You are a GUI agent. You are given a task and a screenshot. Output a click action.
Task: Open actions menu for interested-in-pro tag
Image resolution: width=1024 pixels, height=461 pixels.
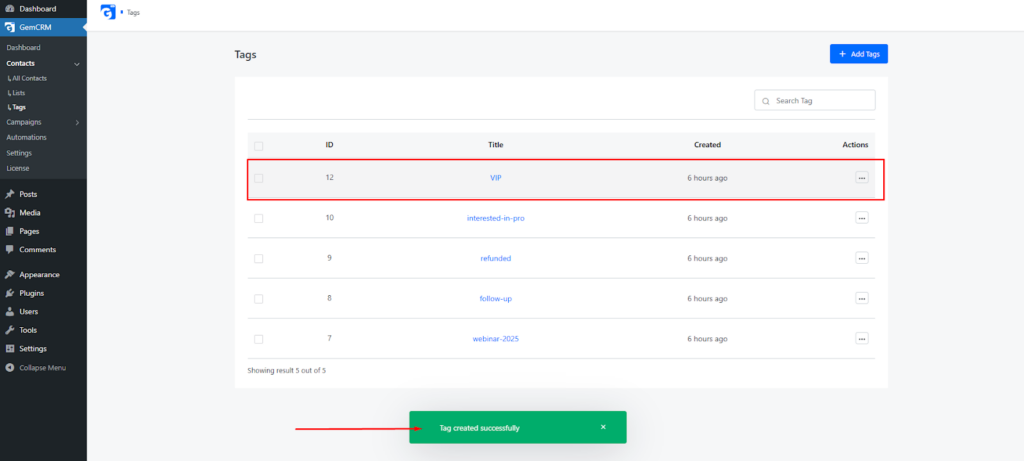pyautogui.click(x=861, y=218)
